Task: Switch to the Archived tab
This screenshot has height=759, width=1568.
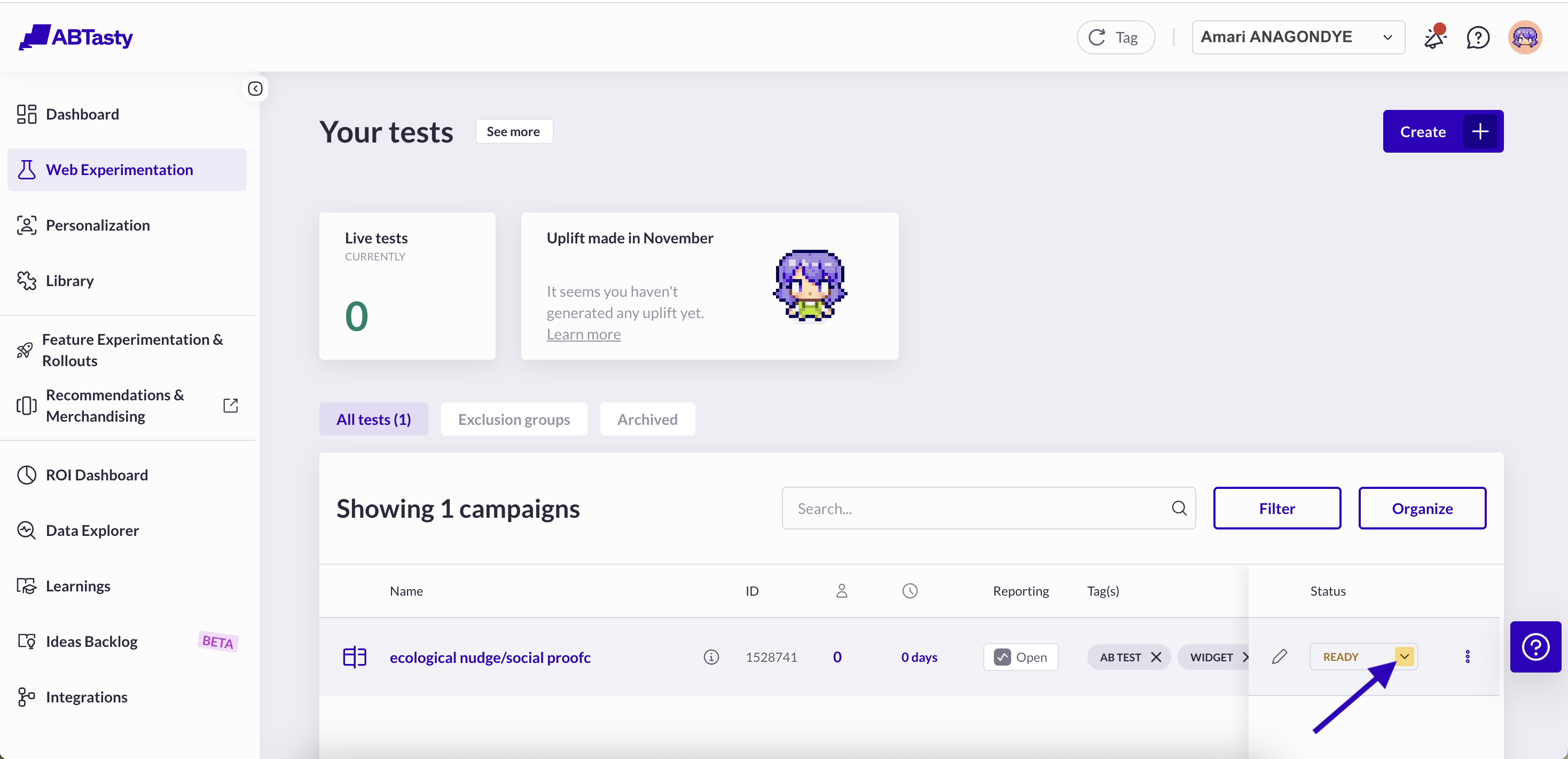Action: [x=647, y=420]
